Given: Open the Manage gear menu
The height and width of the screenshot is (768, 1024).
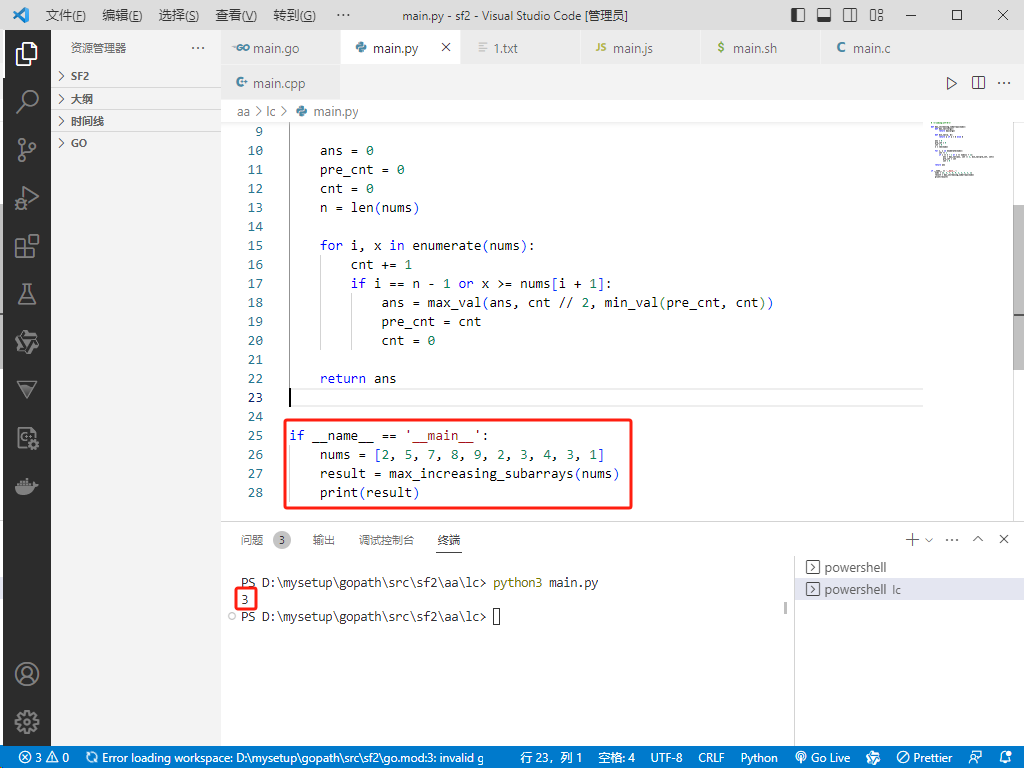Looking at the screenshot, I should click(x=27, y=722).
